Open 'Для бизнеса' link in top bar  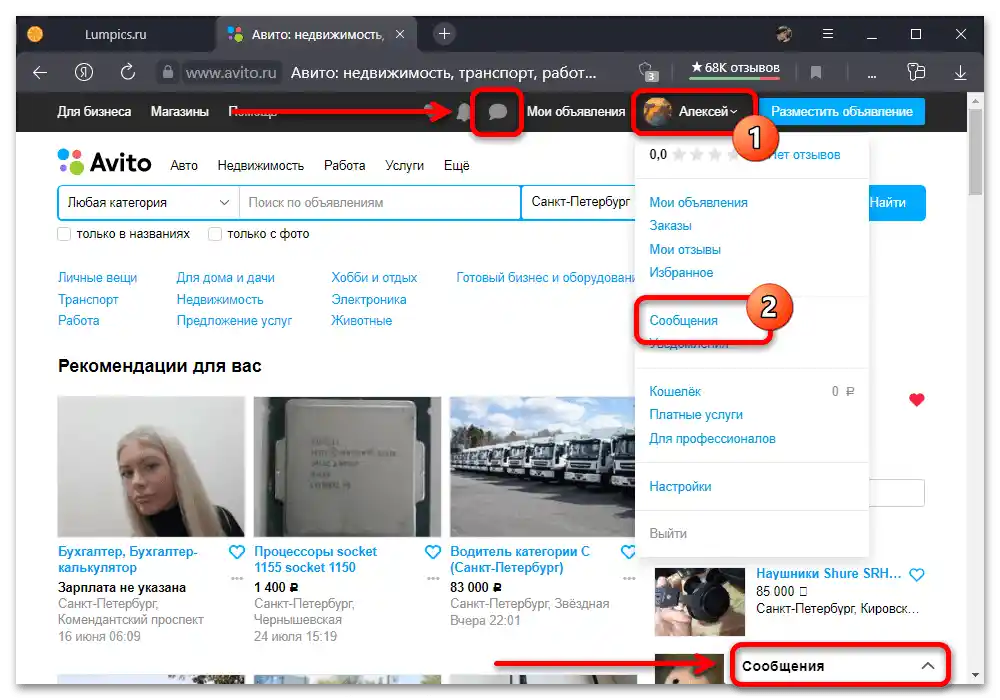(x=94, y=112)
